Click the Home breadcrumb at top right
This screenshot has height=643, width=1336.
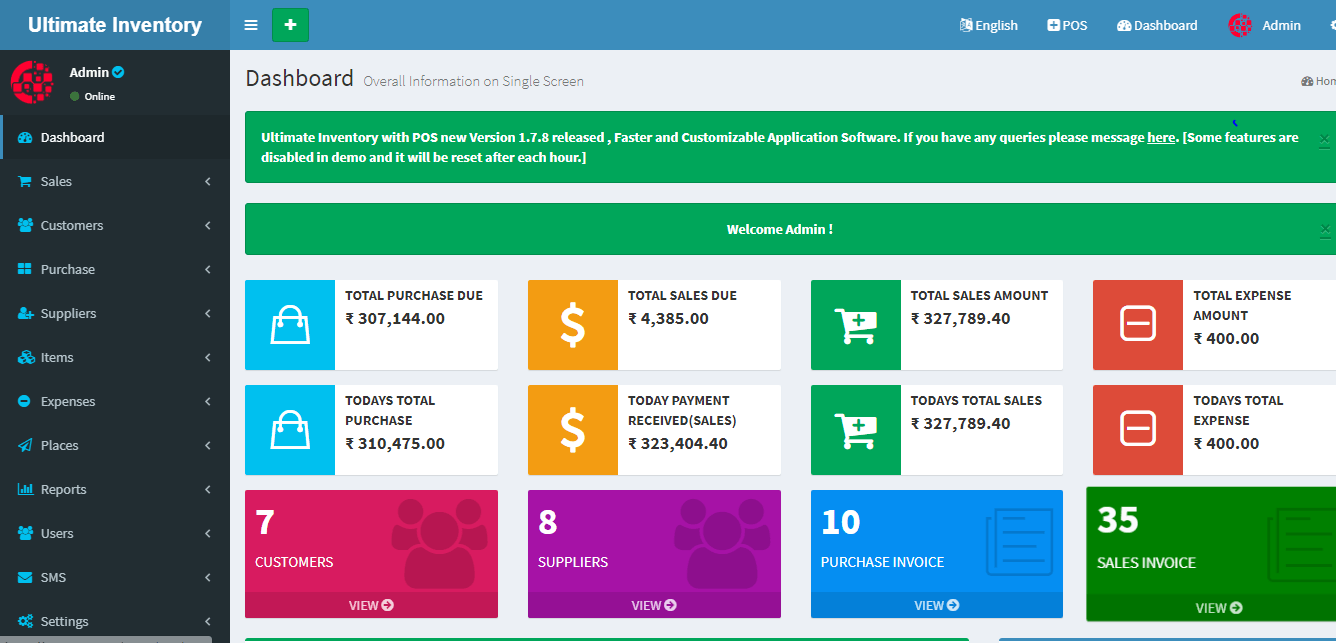click(x=1319, y=81)
